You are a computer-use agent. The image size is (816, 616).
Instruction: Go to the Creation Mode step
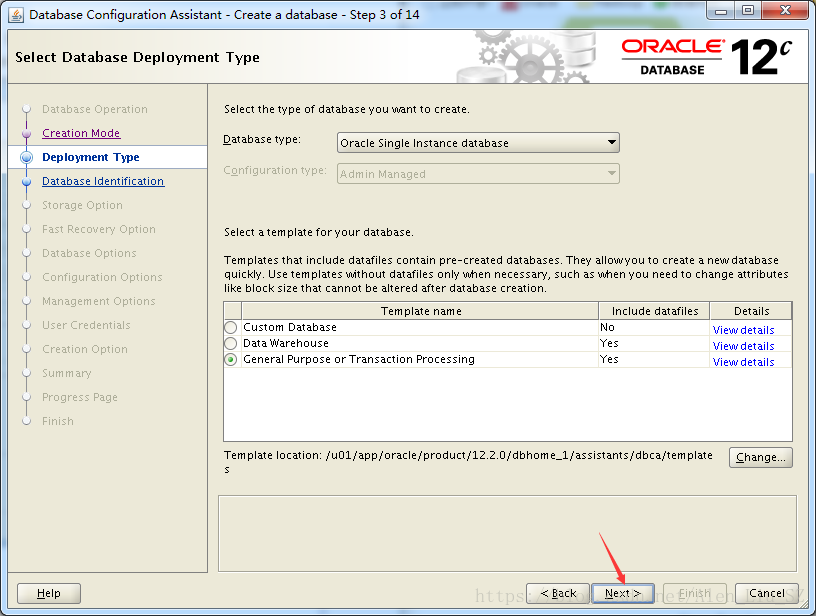pyautogui.click(x=81, y=133)
